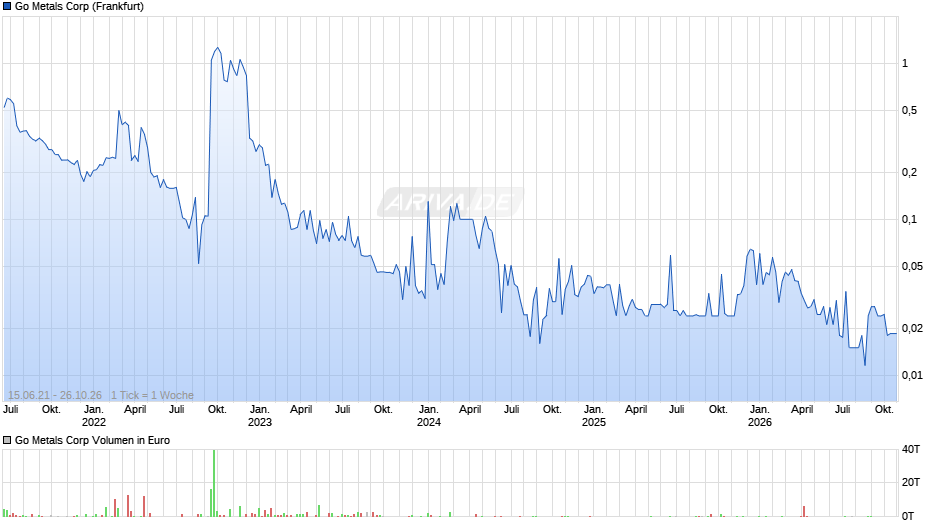Click the price axis label '0,5'
Screen dimensions: 940x526
(x=909, y=110)
